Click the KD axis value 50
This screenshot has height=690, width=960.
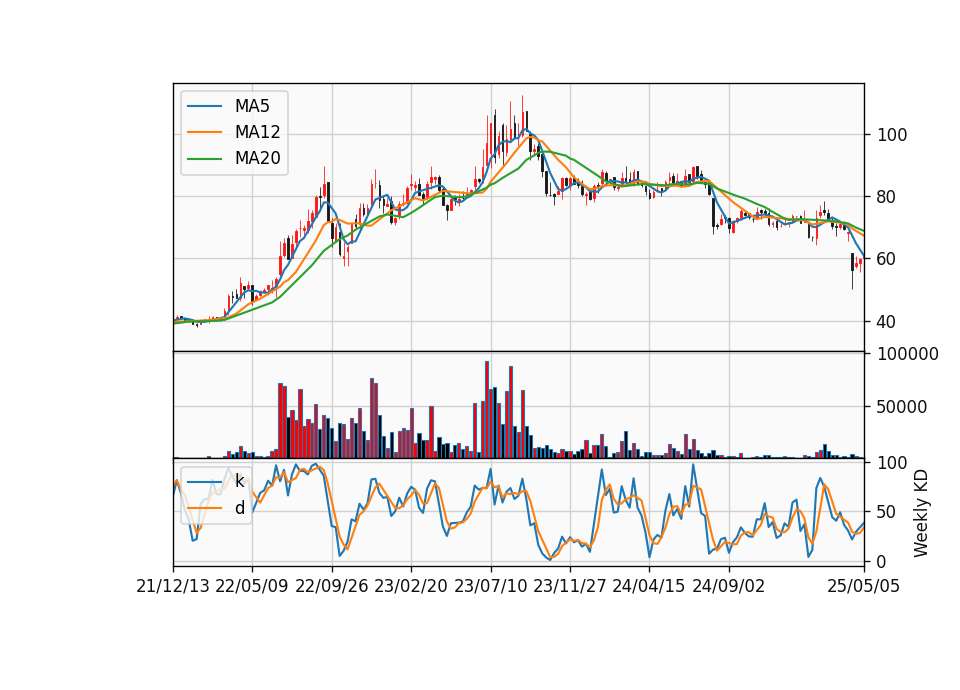click(x=885, y=511)
